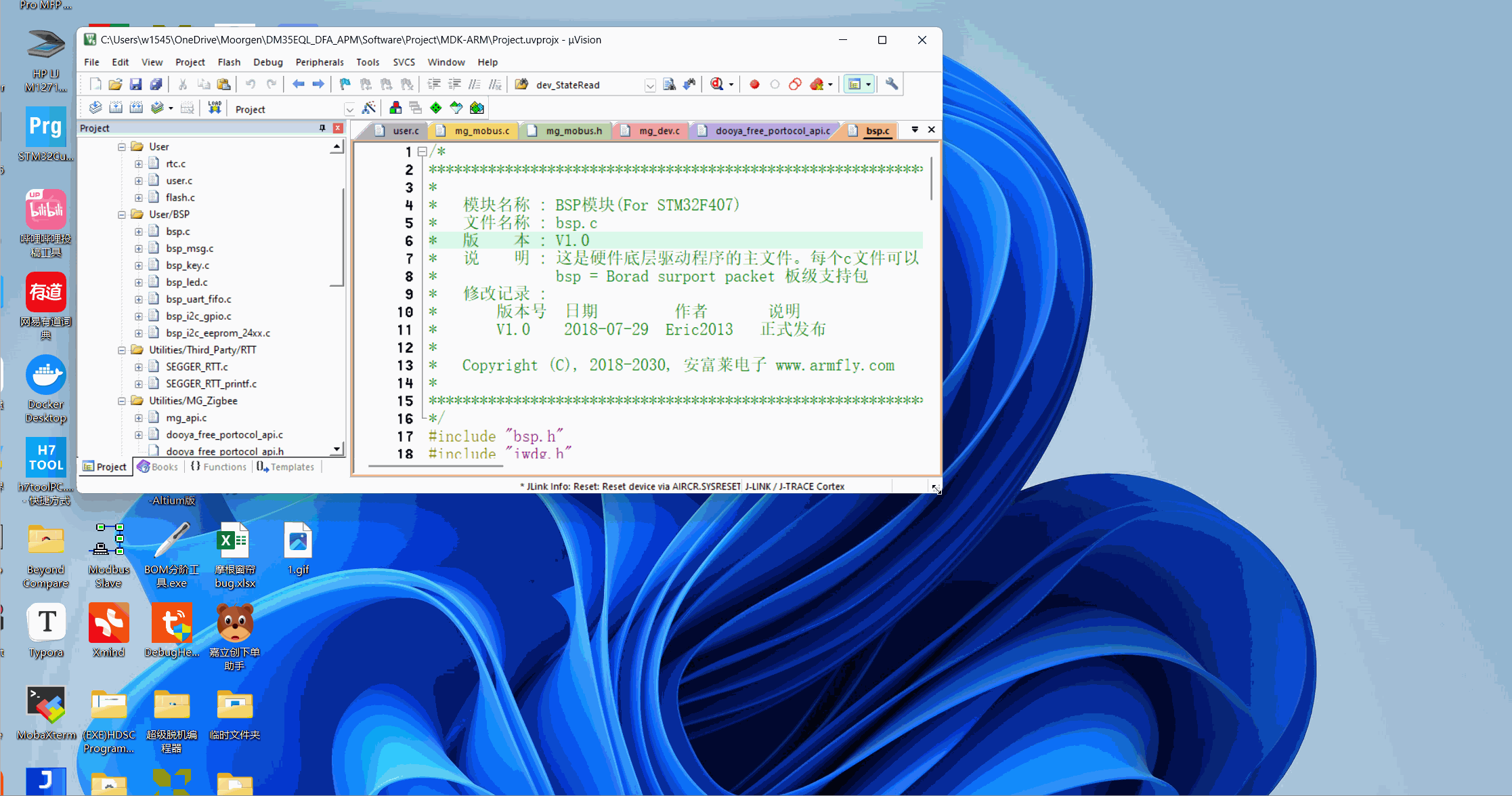This screenshot has height=796, width=1512.
Task: Toggle bookmark with the blue flag icon
Action: coord(345,84)
